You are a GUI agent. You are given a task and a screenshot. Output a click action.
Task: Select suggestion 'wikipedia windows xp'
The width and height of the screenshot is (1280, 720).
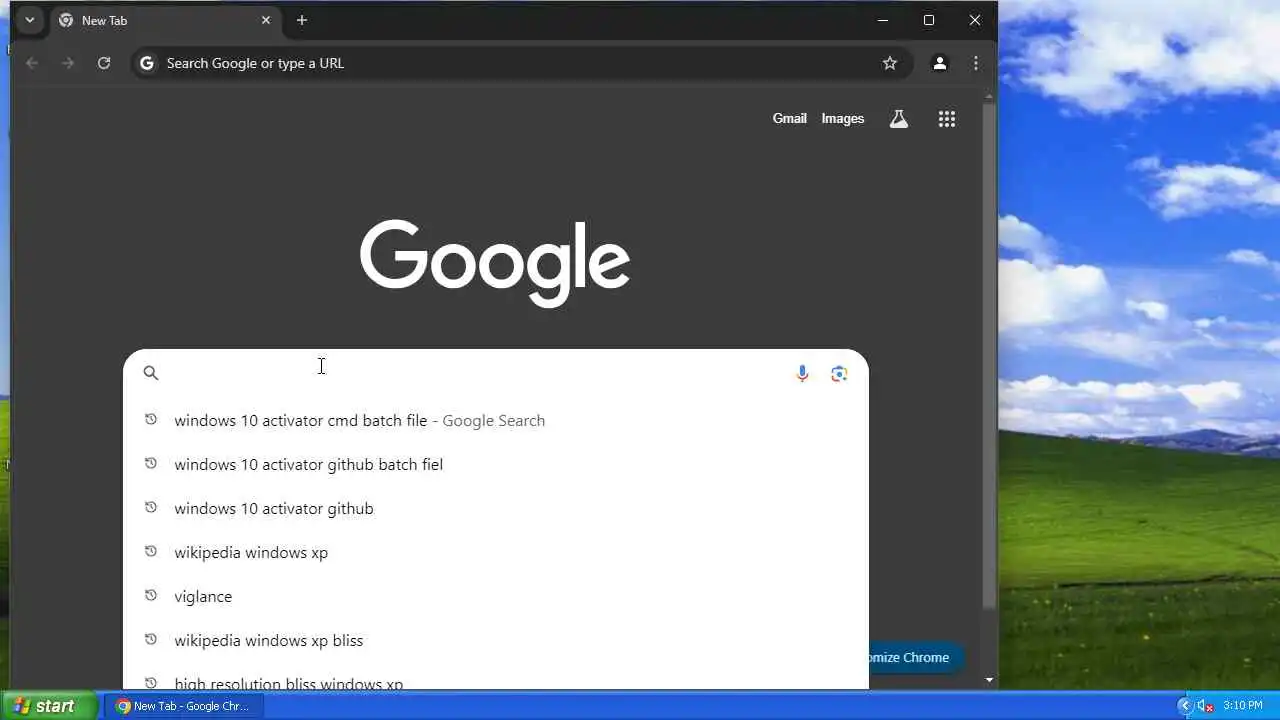point(496,552)
